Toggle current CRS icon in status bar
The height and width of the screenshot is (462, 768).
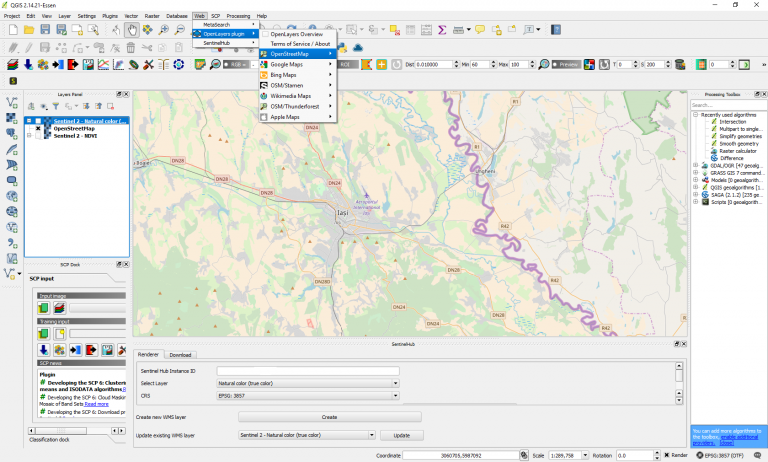click(699, 455)
